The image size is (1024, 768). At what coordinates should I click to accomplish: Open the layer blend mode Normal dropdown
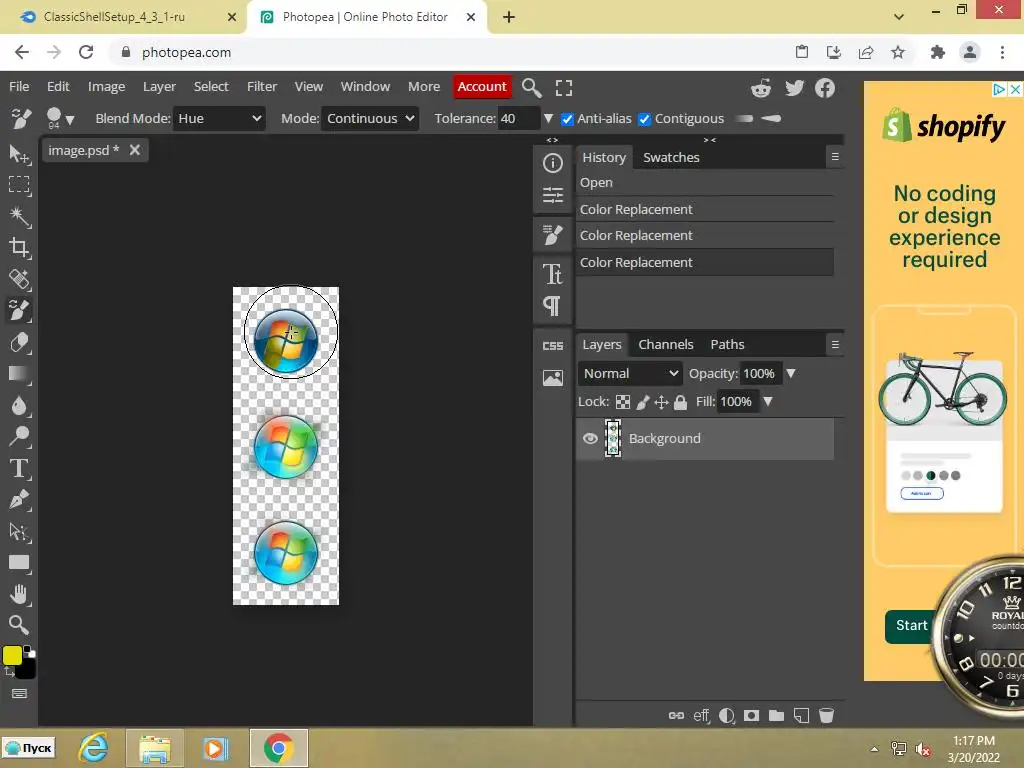(630, 374)
